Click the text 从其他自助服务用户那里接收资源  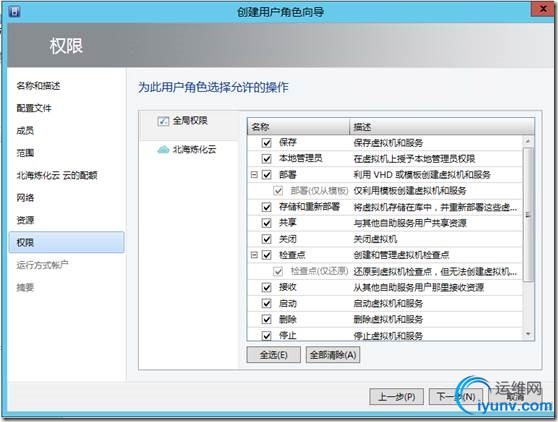(418, 288)
